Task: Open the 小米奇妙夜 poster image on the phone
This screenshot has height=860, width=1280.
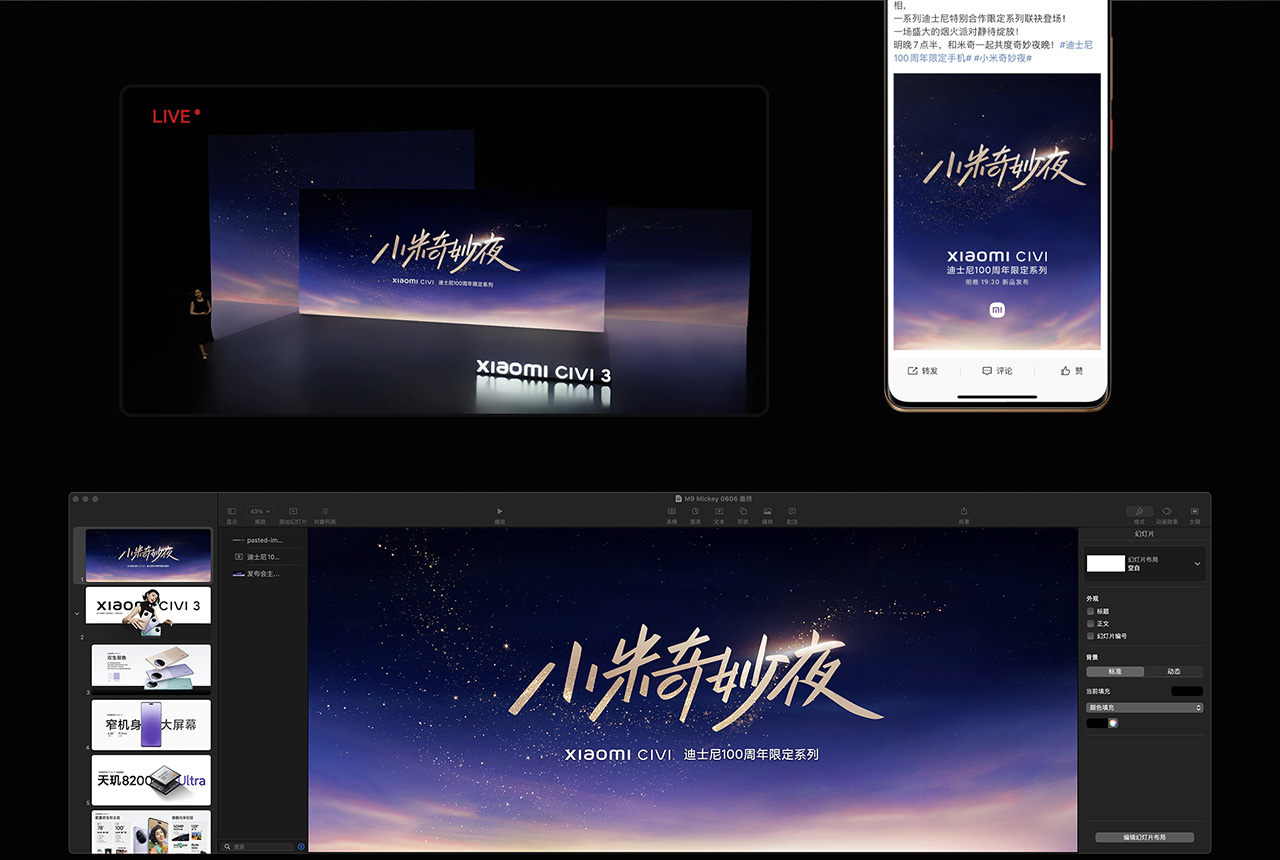Action: tap(997, 211)
